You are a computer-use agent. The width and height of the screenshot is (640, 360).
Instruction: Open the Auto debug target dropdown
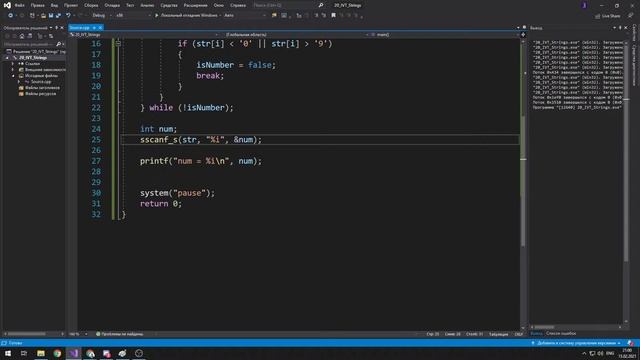245,16
